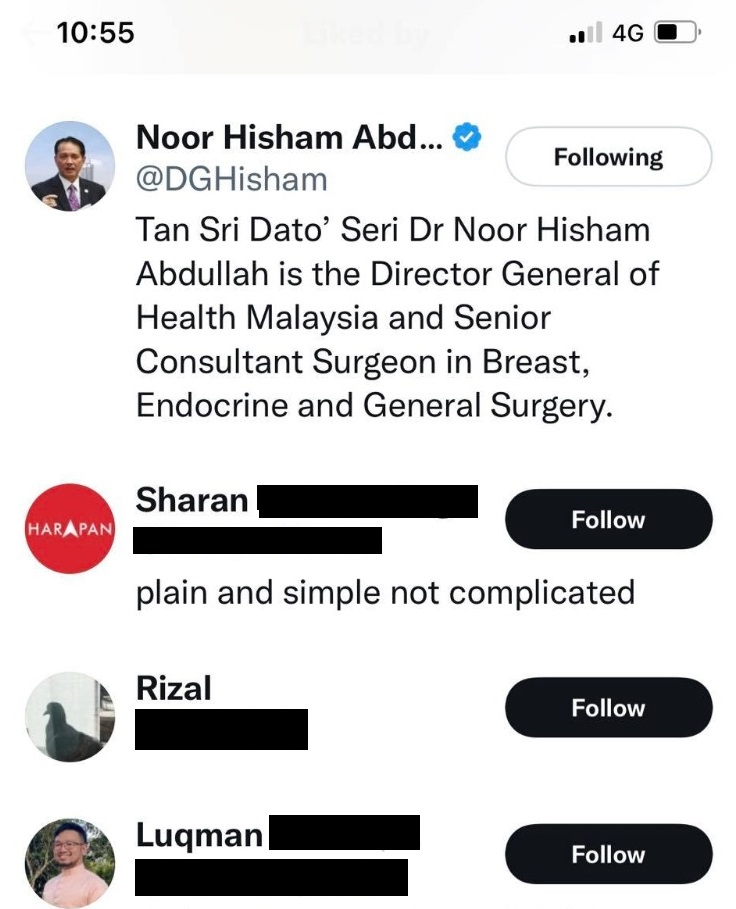Image resolution: width=736 pixels, height=909 pixels.
Task: Click the blue verified badge
Action: click(467, 137)
